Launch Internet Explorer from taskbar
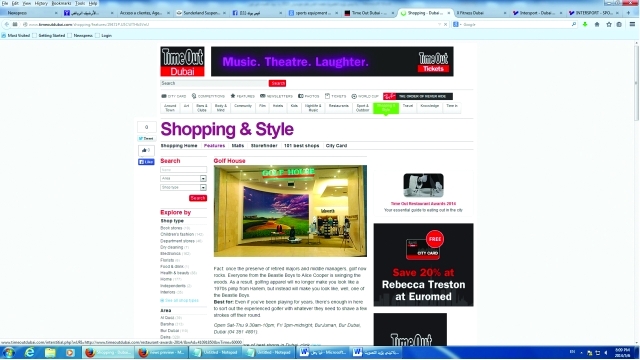This screenshot has height=360, width=640. point(29,352)
